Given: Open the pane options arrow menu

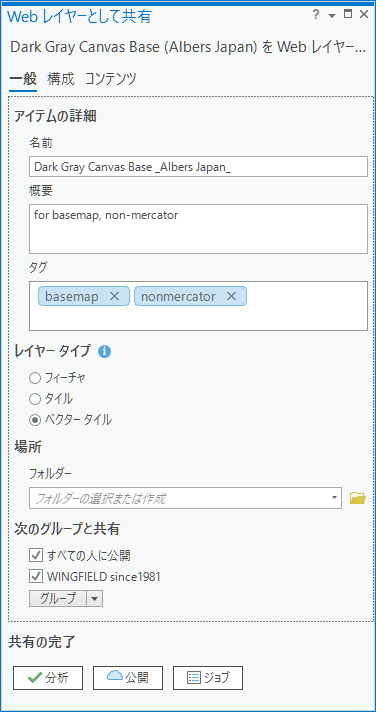Looking at the screenshot, I should [332, 15].
